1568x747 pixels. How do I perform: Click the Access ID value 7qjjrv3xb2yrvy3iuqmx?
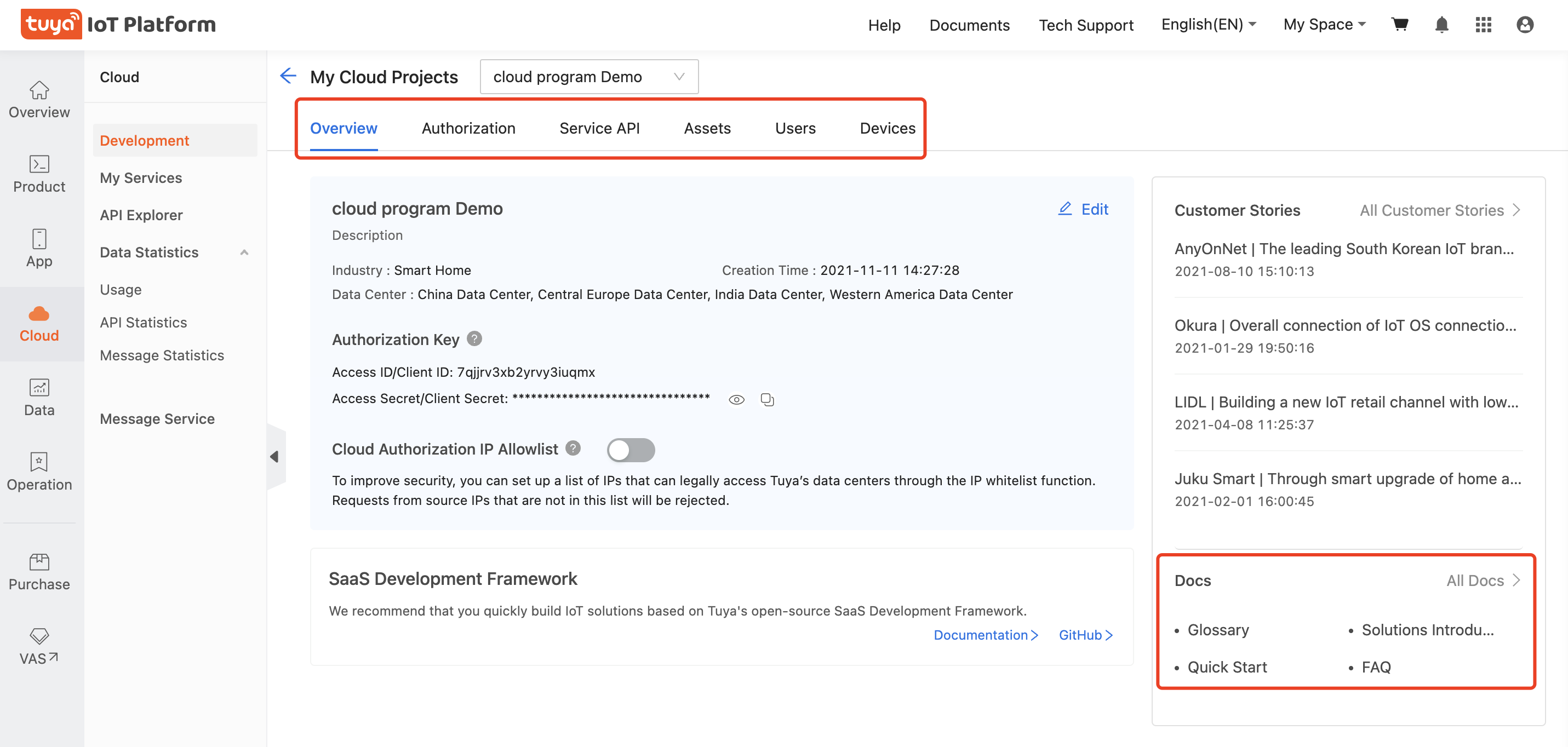(526, 372)
